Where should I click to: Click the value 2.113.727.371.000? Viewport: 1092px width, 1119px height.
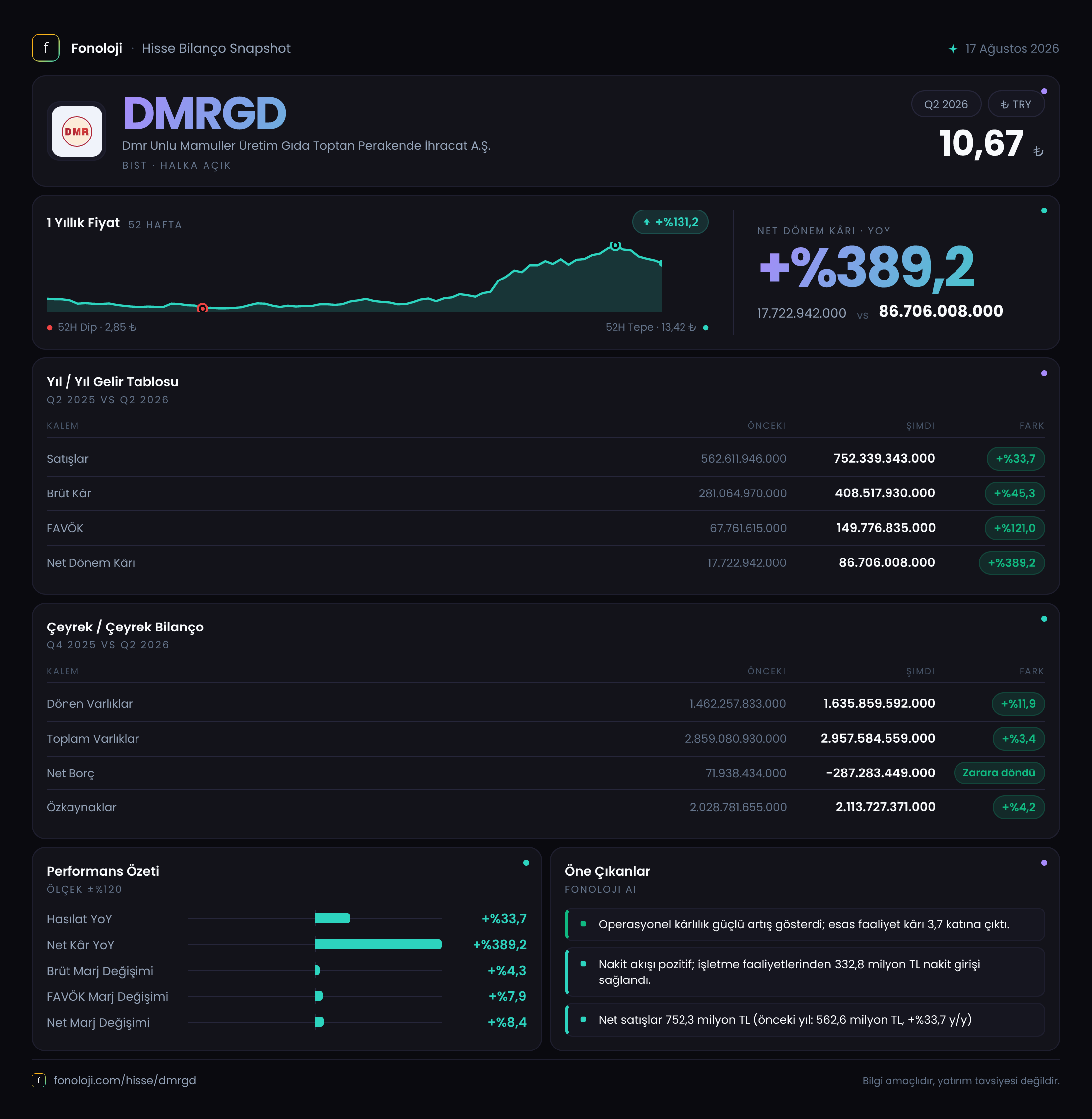[x=885, y=808]
